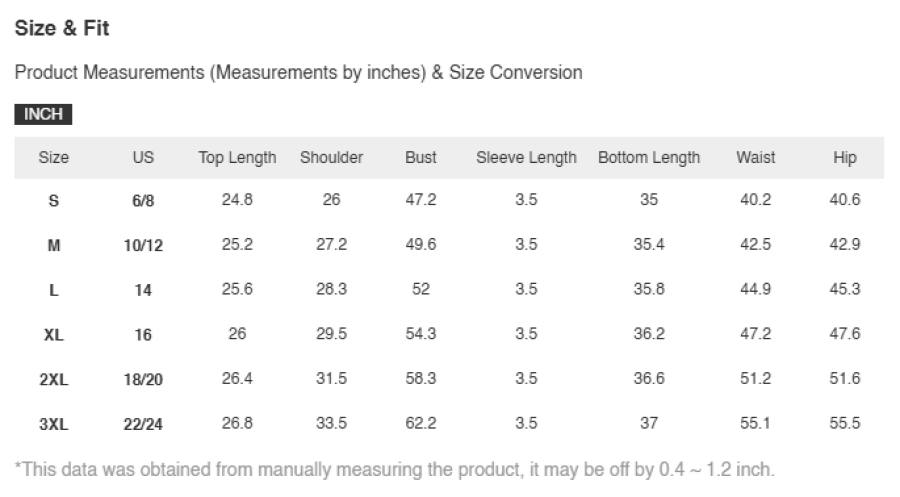Click the XL size row label
Image resolution: width=900 pixels, height=497 pixels.
(x=53, y=335)
